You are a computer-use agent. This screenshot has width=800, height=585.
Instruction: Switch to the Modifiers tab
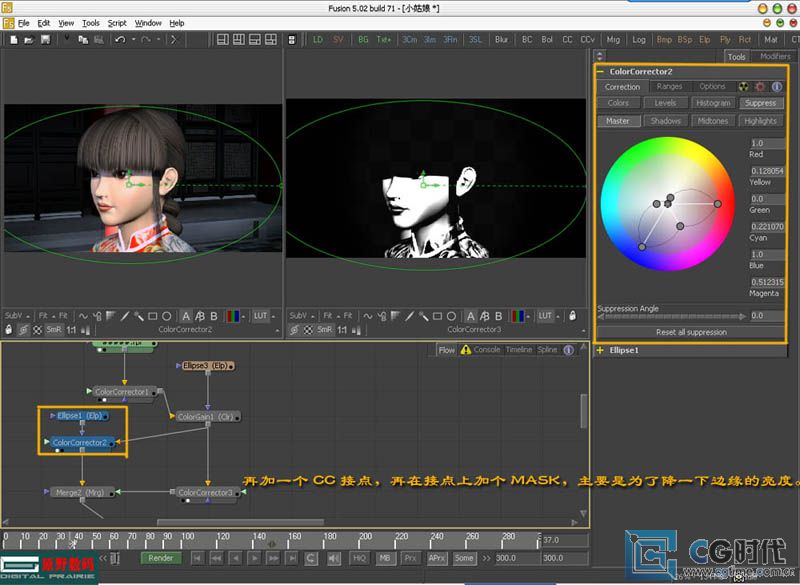[x=774, y=57]
